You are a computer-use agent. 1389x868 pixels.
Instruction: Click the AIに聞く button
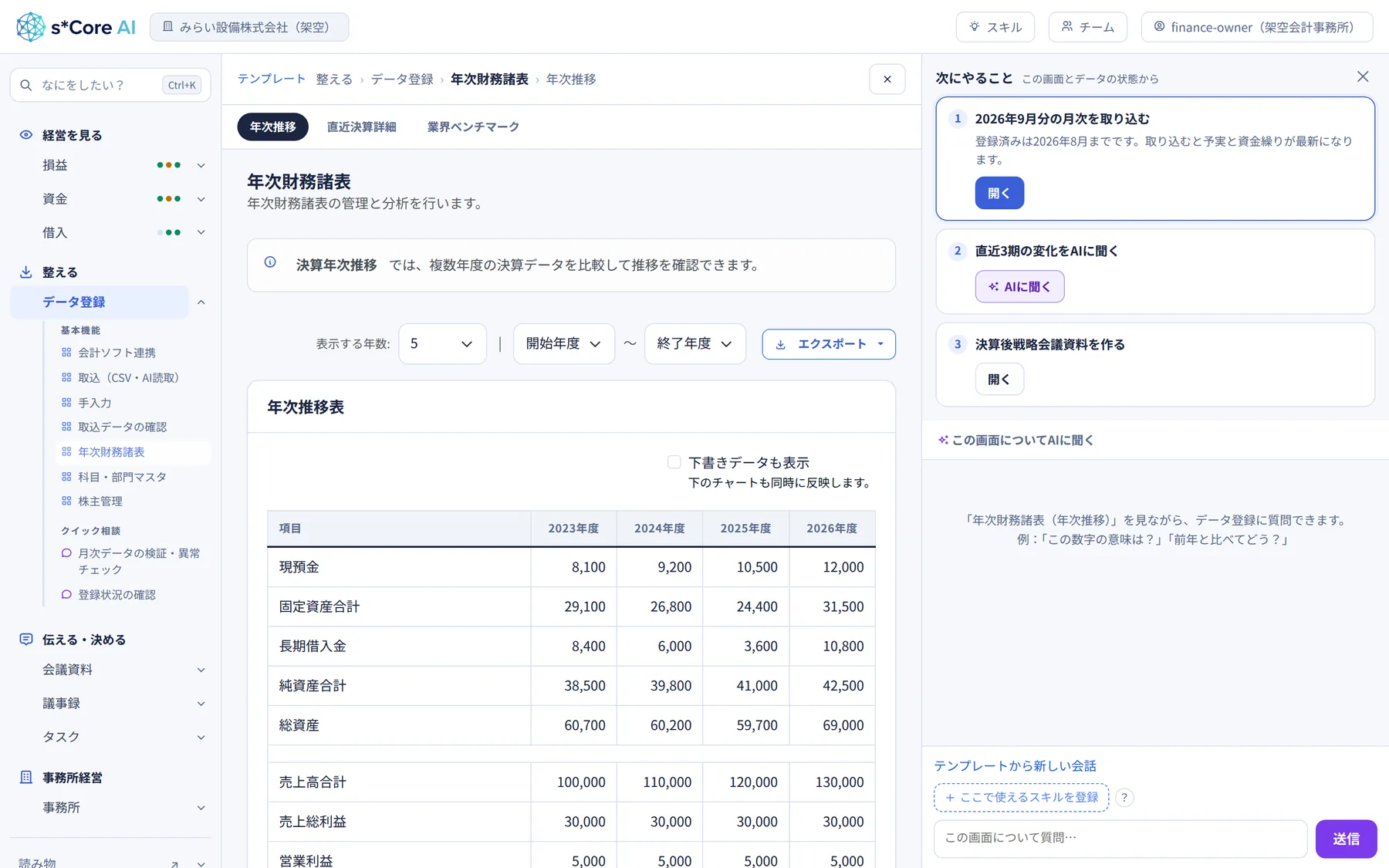1019,286
